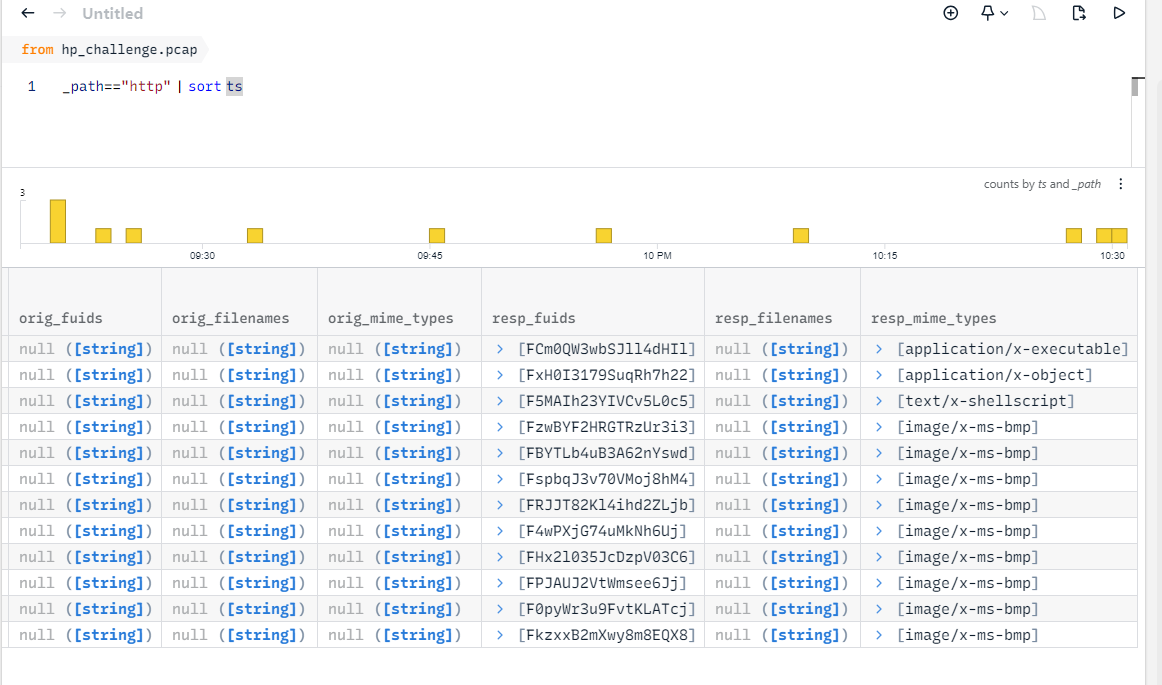Click the Untitled query title

112,14
